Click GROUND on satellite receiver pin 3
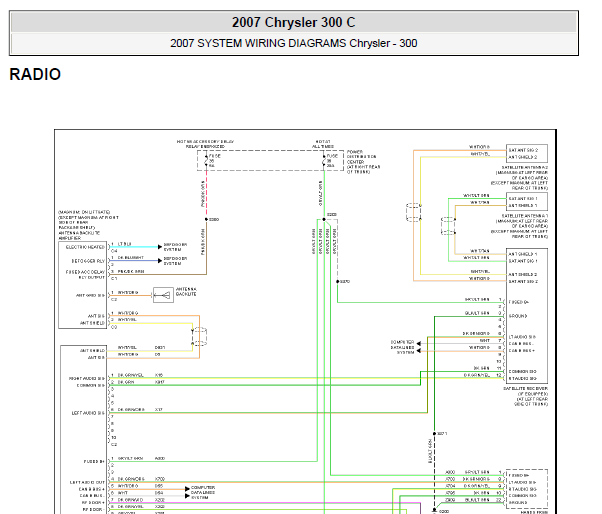Image resolution: width=602 pixels, height=514 pixels. pyautogui.click(x=518, y=316)
